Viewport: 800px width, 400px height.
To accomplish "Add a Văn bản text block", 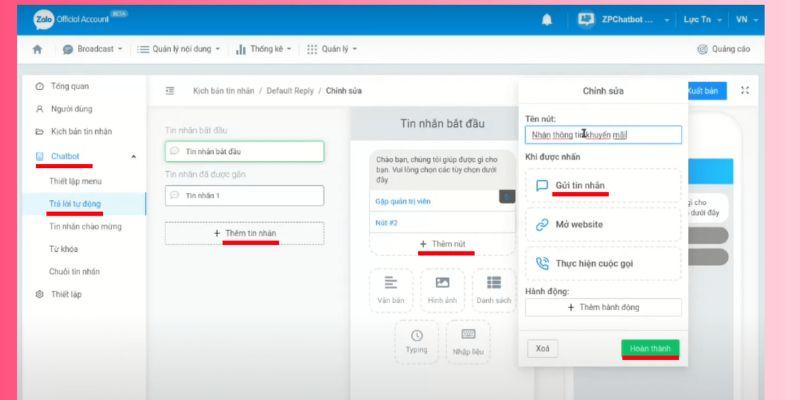I will pyautogui.click(x=391, y=290).
